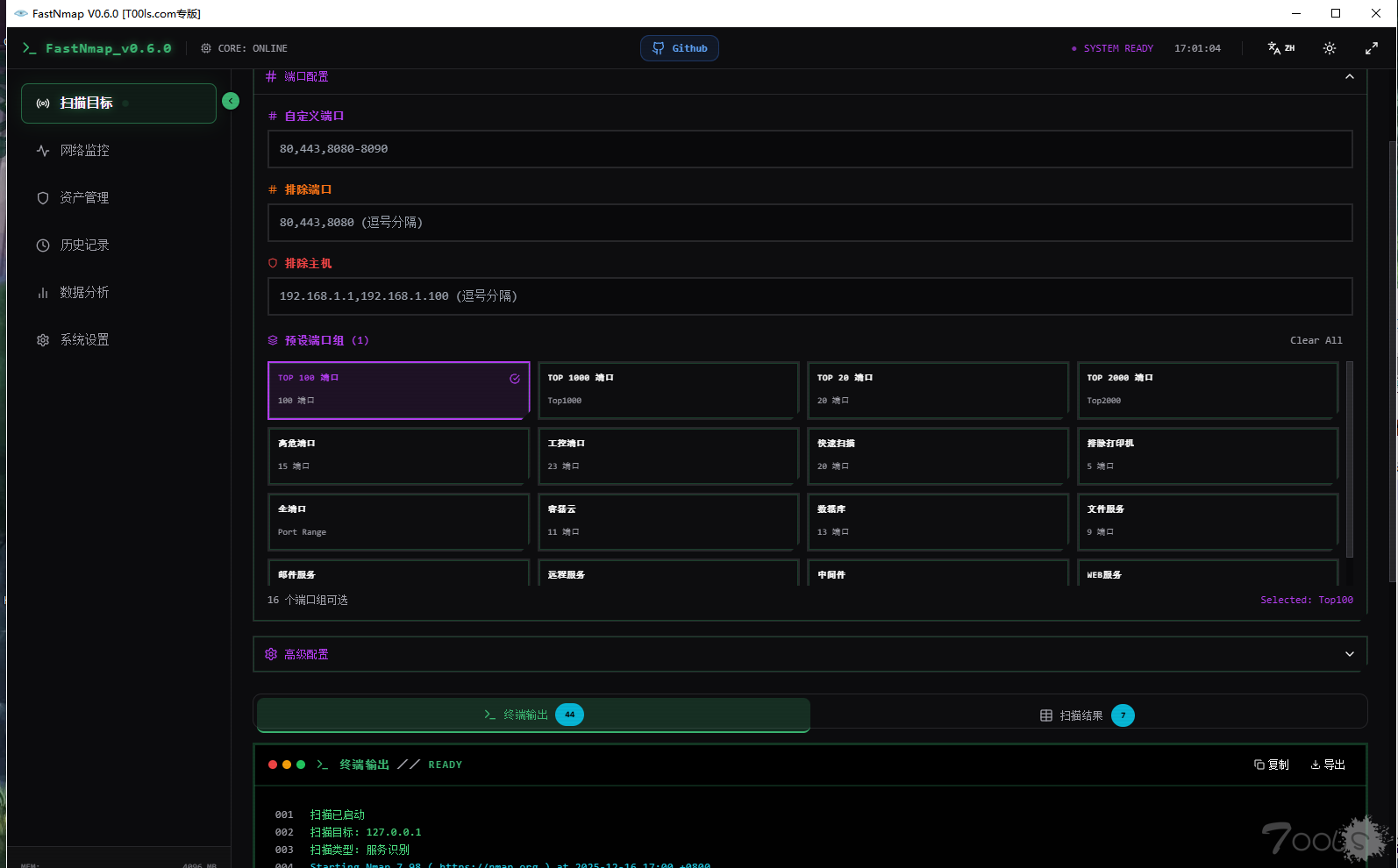The image size is (1398, 868).
Task: Open 系统设置 gear item in sidebar
Action: (x=84, y=340)
